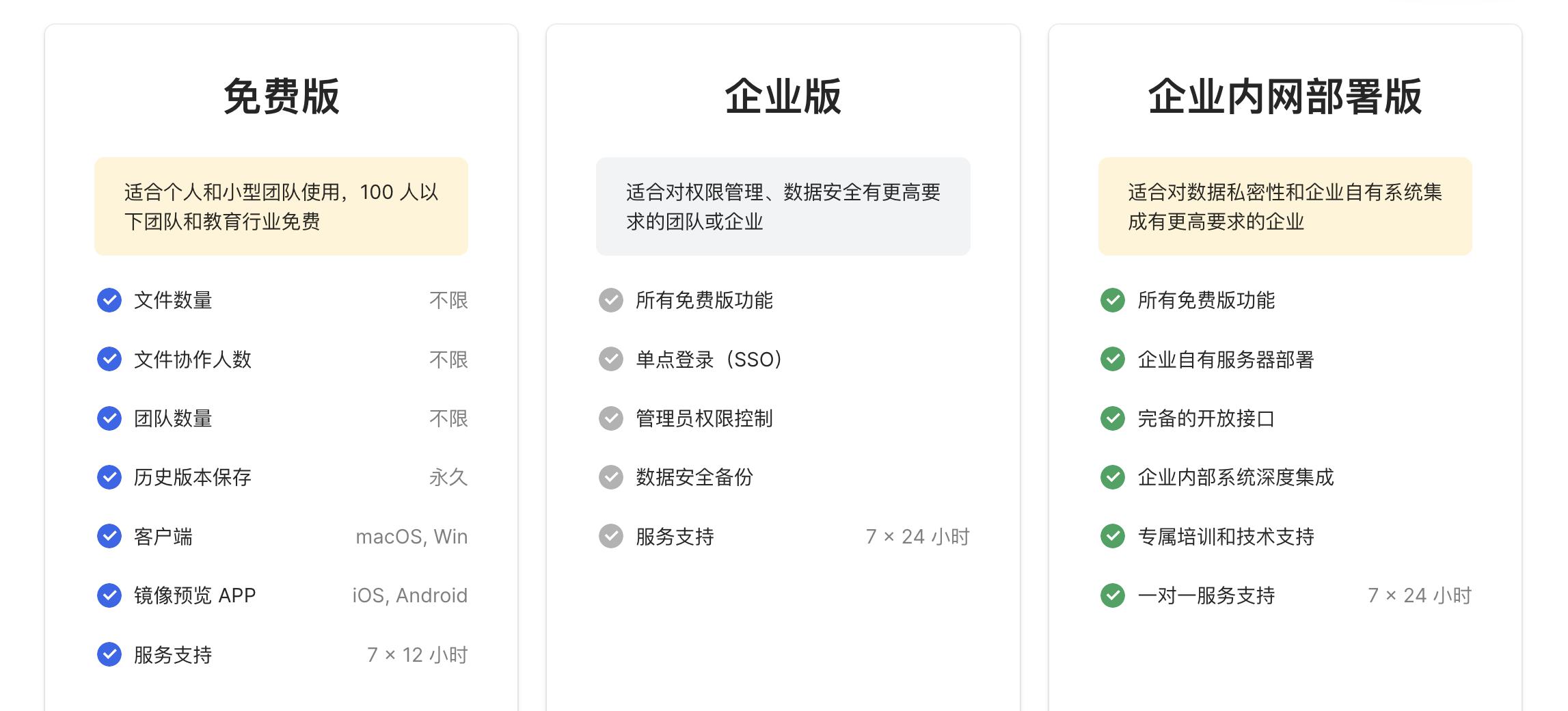The height and width of the screenshot is (711, 1568).
Task: Click the 企业内网部署版 heading
Action: pyautogui.click(x=1284, y=96)
